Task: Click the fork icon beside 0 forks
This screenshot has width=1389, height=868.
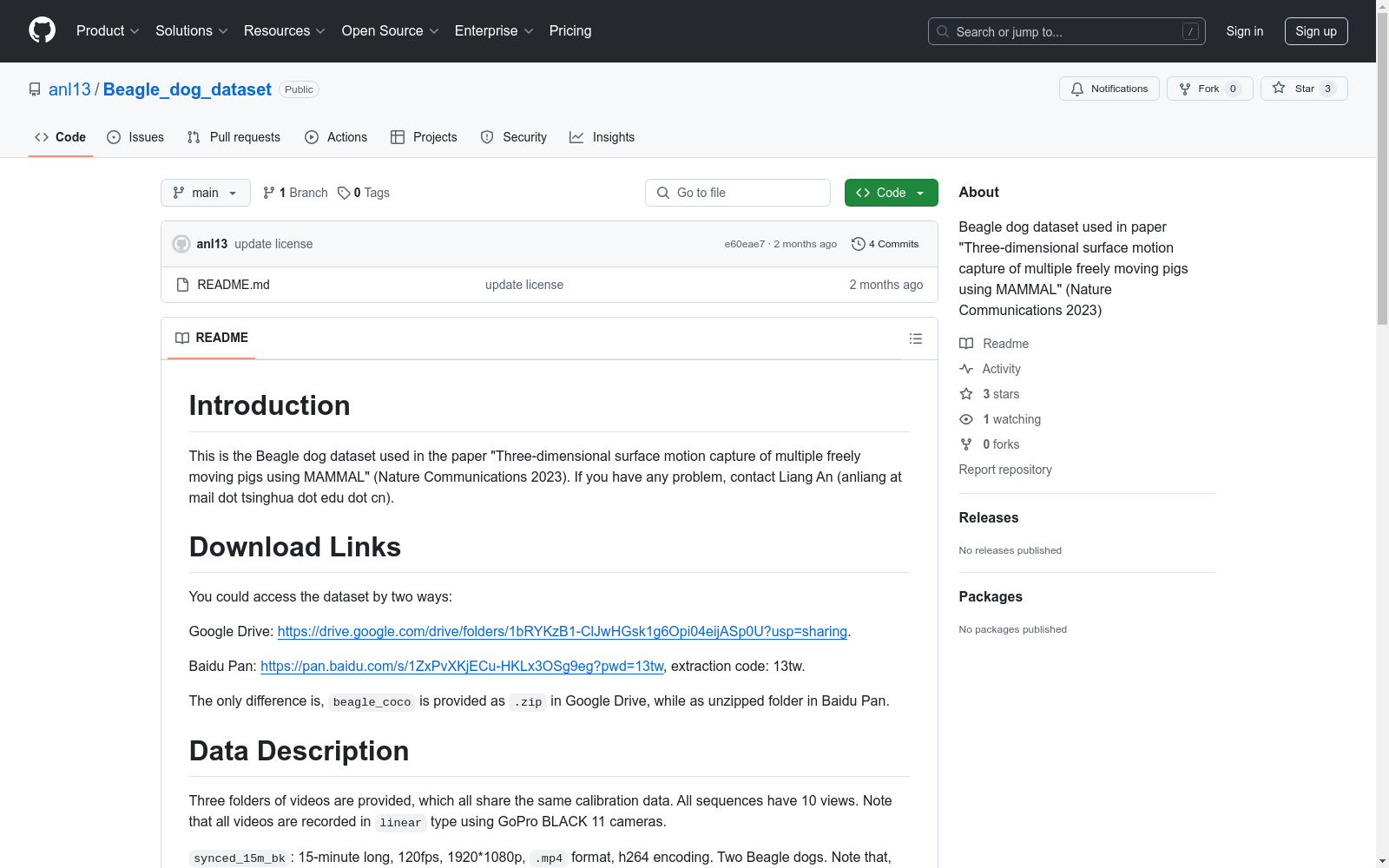Action: (x=966, y=444)
